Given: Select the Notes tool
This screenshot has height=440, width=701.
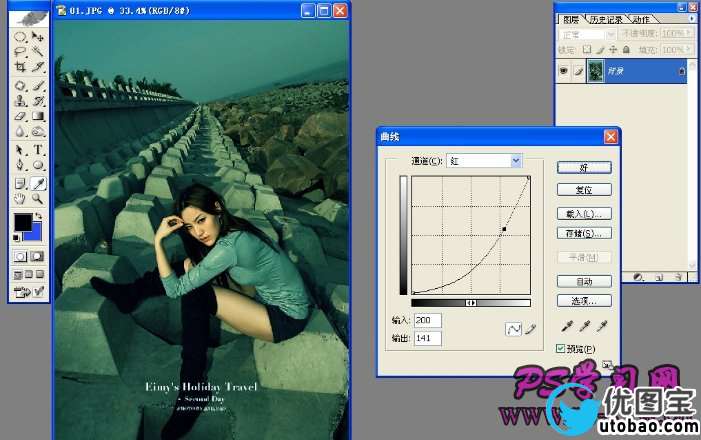Looking at the screenshot, I should [20, 183].
